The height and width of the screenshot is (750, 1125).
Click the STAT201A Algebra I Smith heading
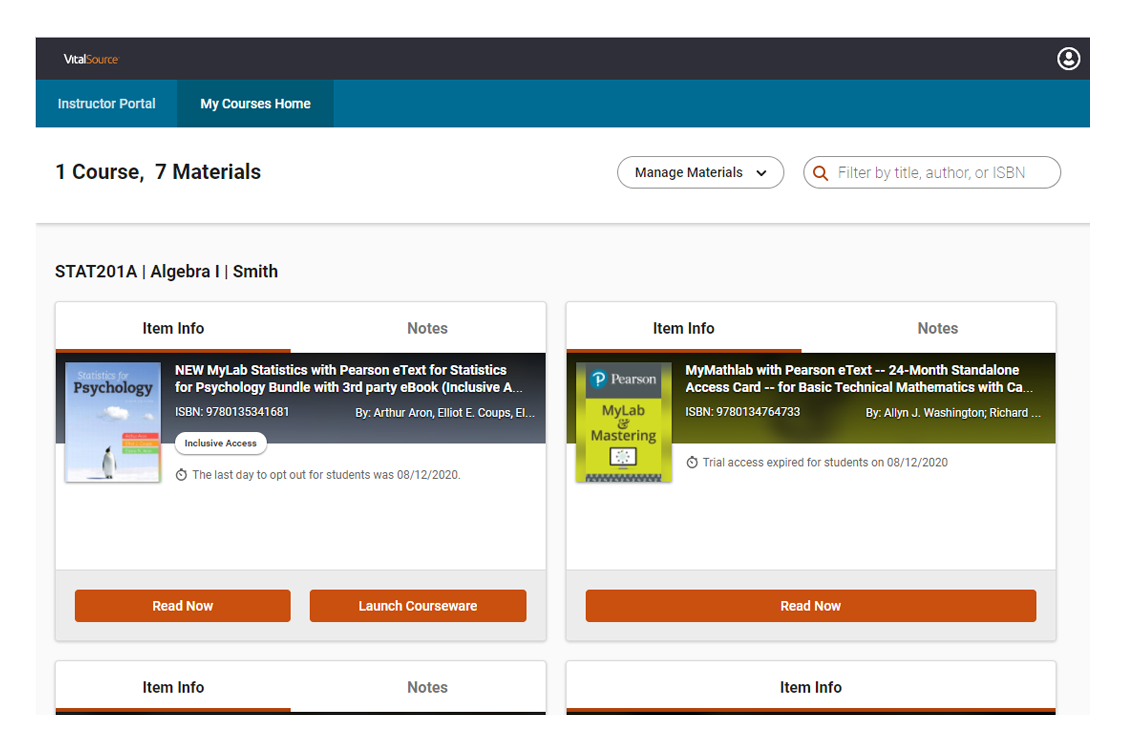point(166,271)
